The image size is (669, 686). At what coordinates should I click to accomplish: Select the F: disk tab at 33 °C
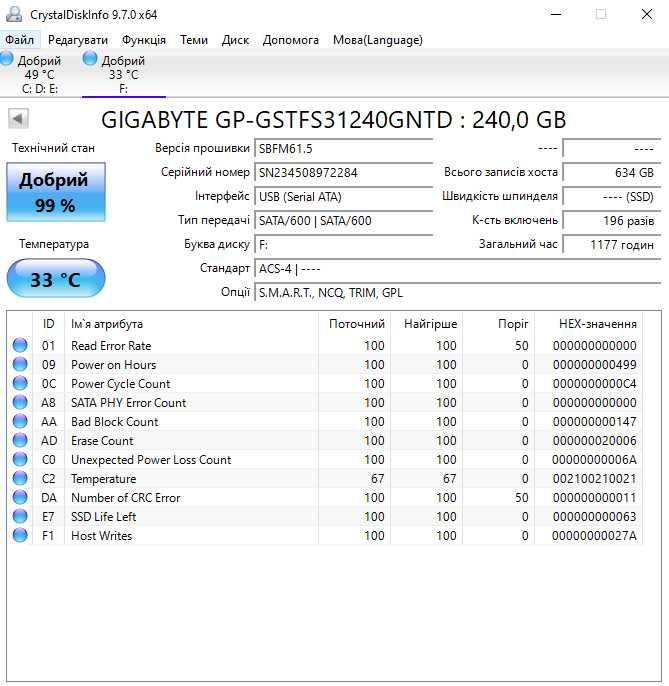point(124,74)
